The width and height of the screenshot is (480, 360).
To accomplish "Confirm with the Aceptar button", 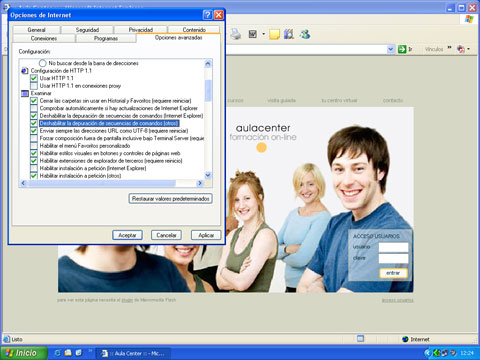I will pyautogui.click(x=127, y=235).
